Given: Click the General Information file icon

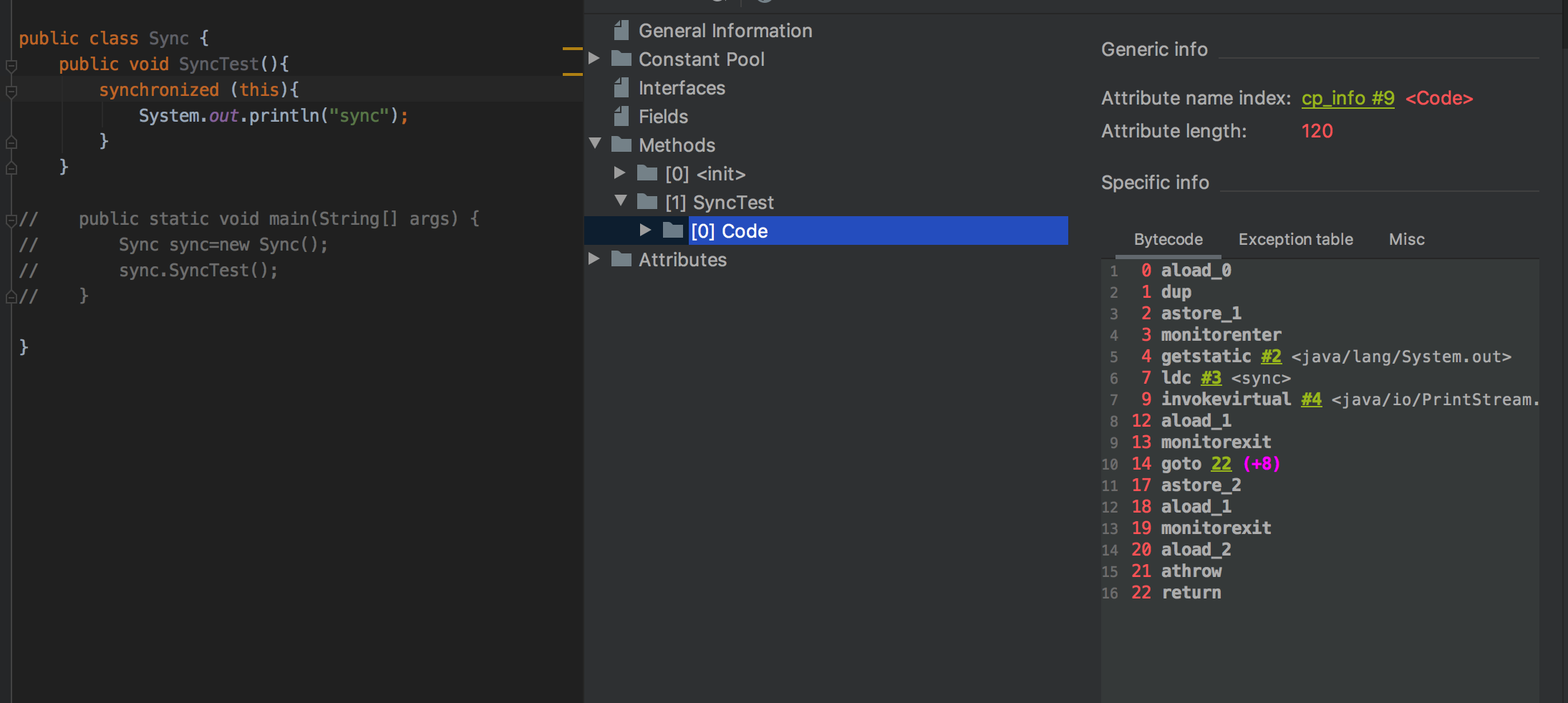Looking at the screenshot, I should pos(621,31).
